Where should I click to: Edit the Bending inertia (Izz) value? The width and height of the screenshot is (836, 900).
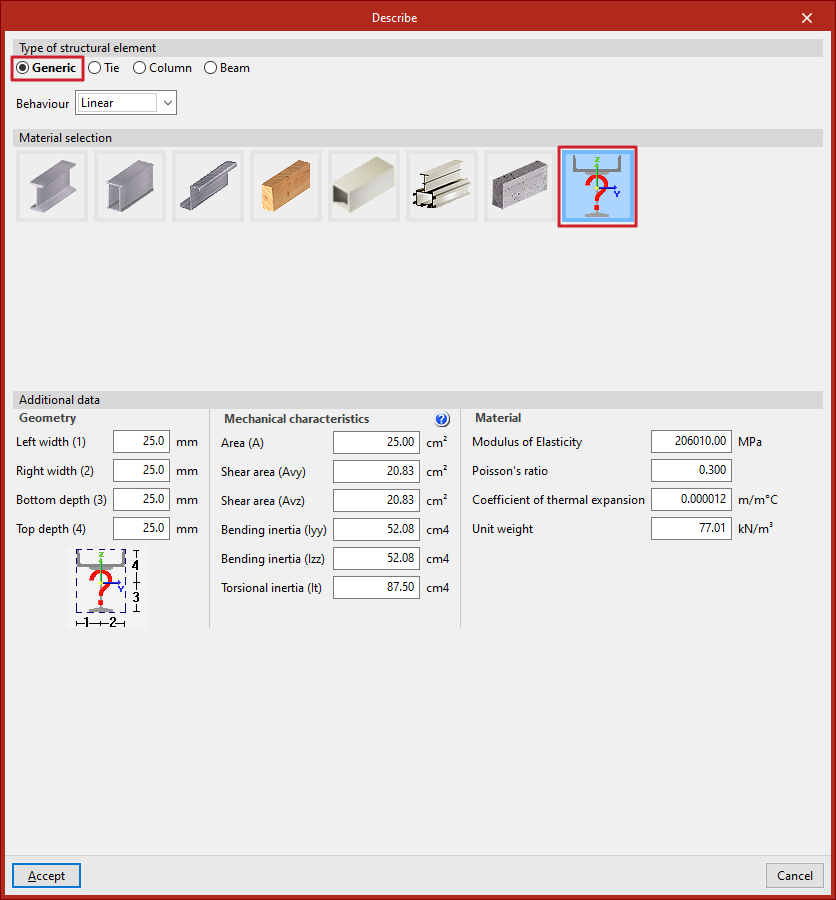click(376, 558)
